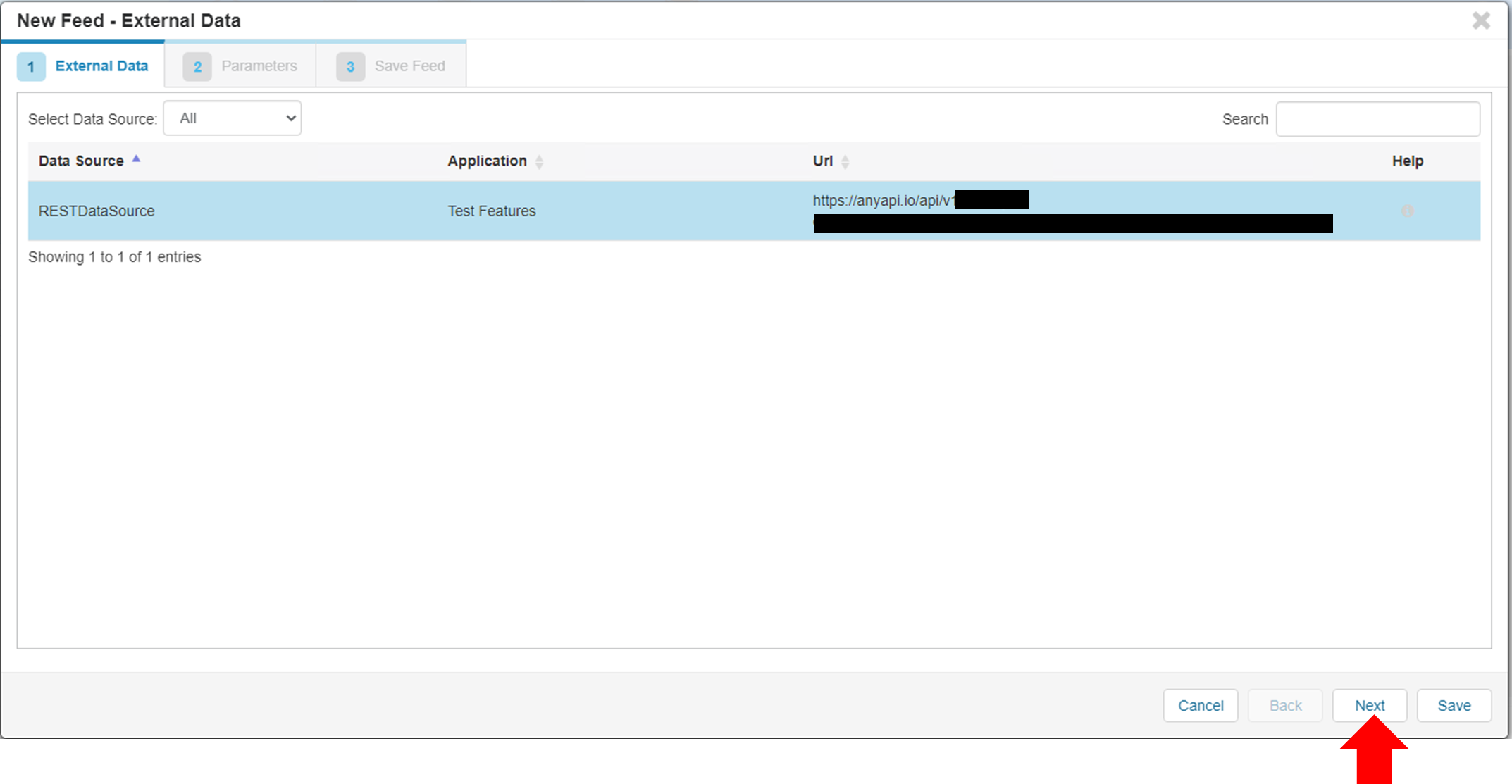Close the New Feed dialog with the X
Viewport: 1512px width, 784px height.
click(1481, 20)
